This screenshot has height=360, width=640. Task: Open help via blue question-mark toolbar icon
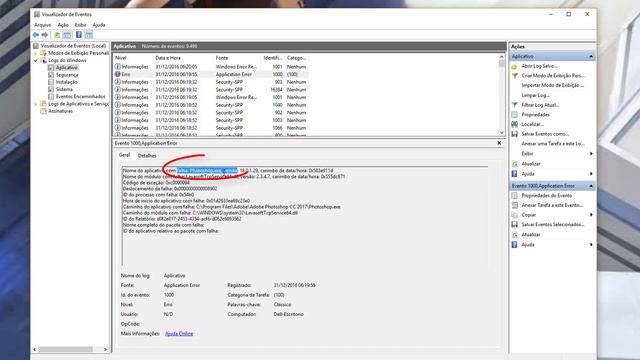[x=79, y=35]
